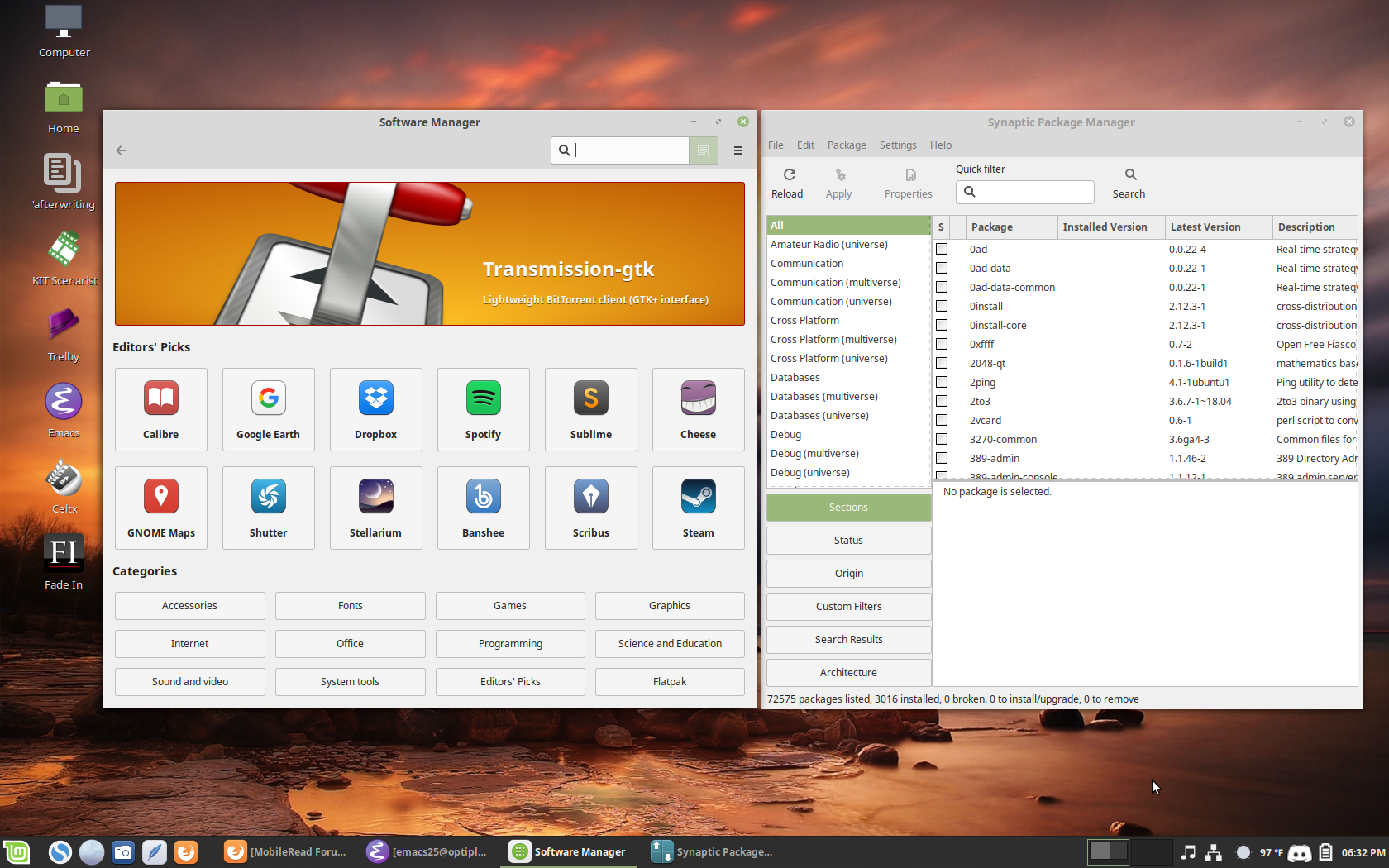Viewport: 1389px width, 868px height.
Task: Mark the 0ad package checkbox
Action: click(x=942, y=249)
